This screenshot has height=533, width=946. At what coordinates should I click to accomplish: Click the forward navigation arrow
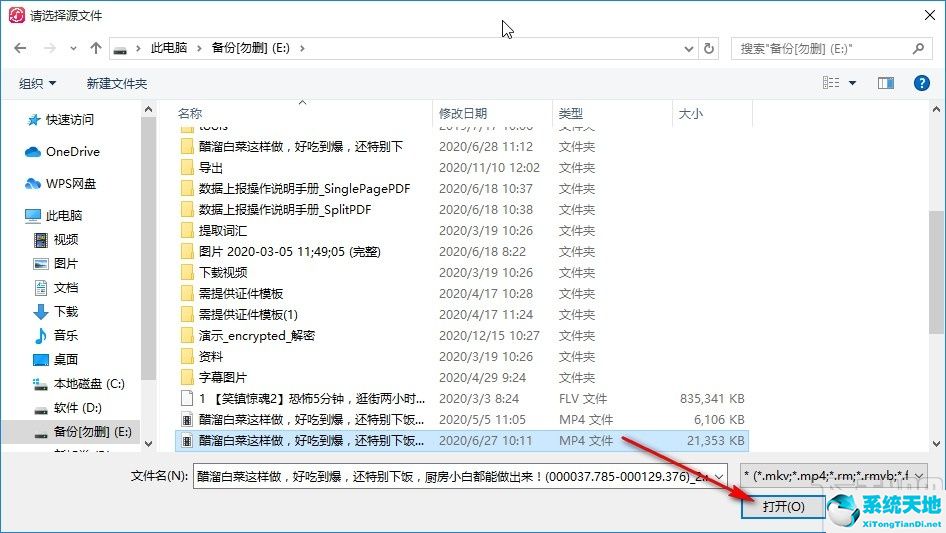click(49, 48)
